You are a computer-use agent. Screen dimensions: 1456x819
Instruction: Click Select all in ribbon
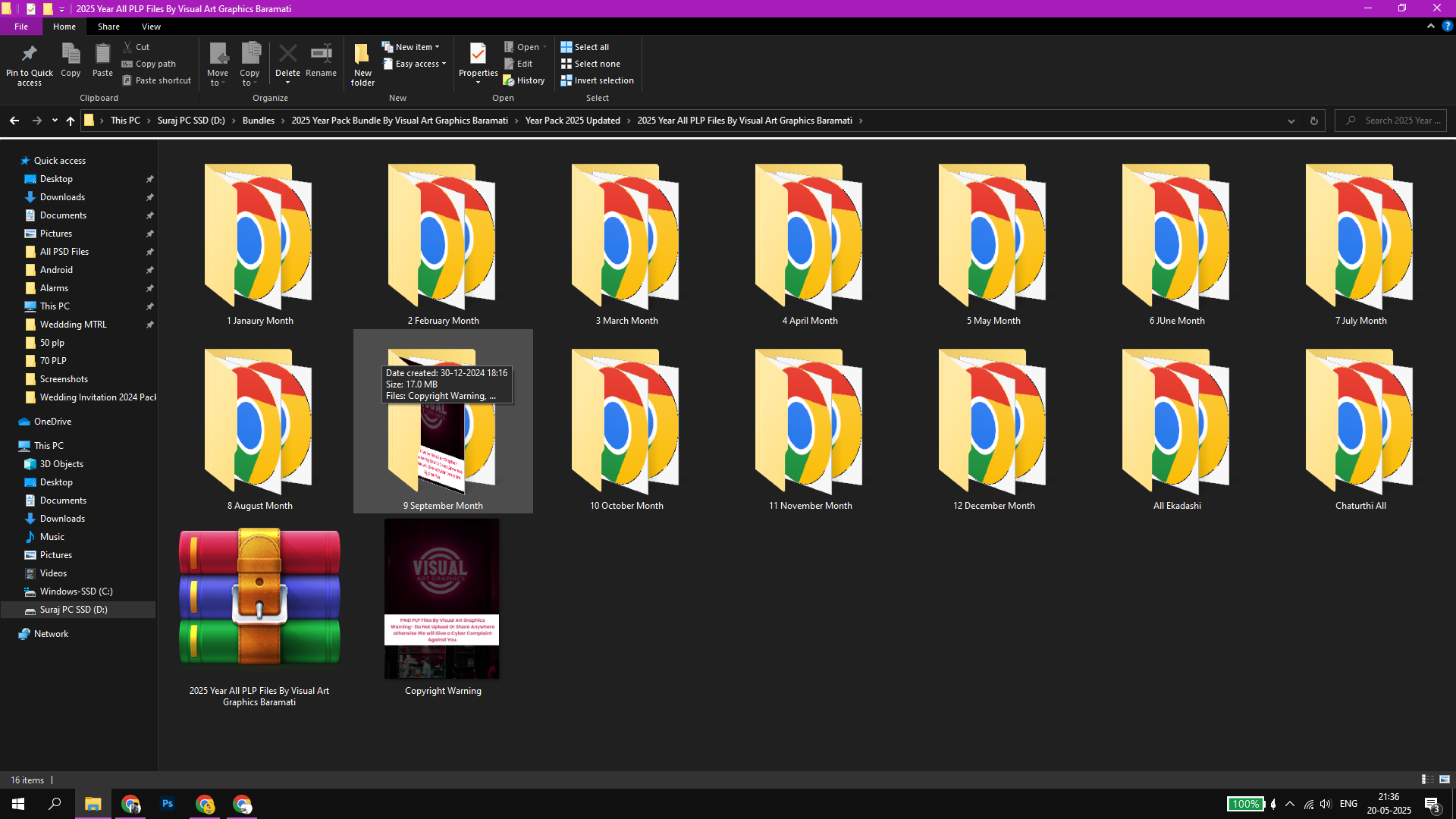click(x=585, y=47)
